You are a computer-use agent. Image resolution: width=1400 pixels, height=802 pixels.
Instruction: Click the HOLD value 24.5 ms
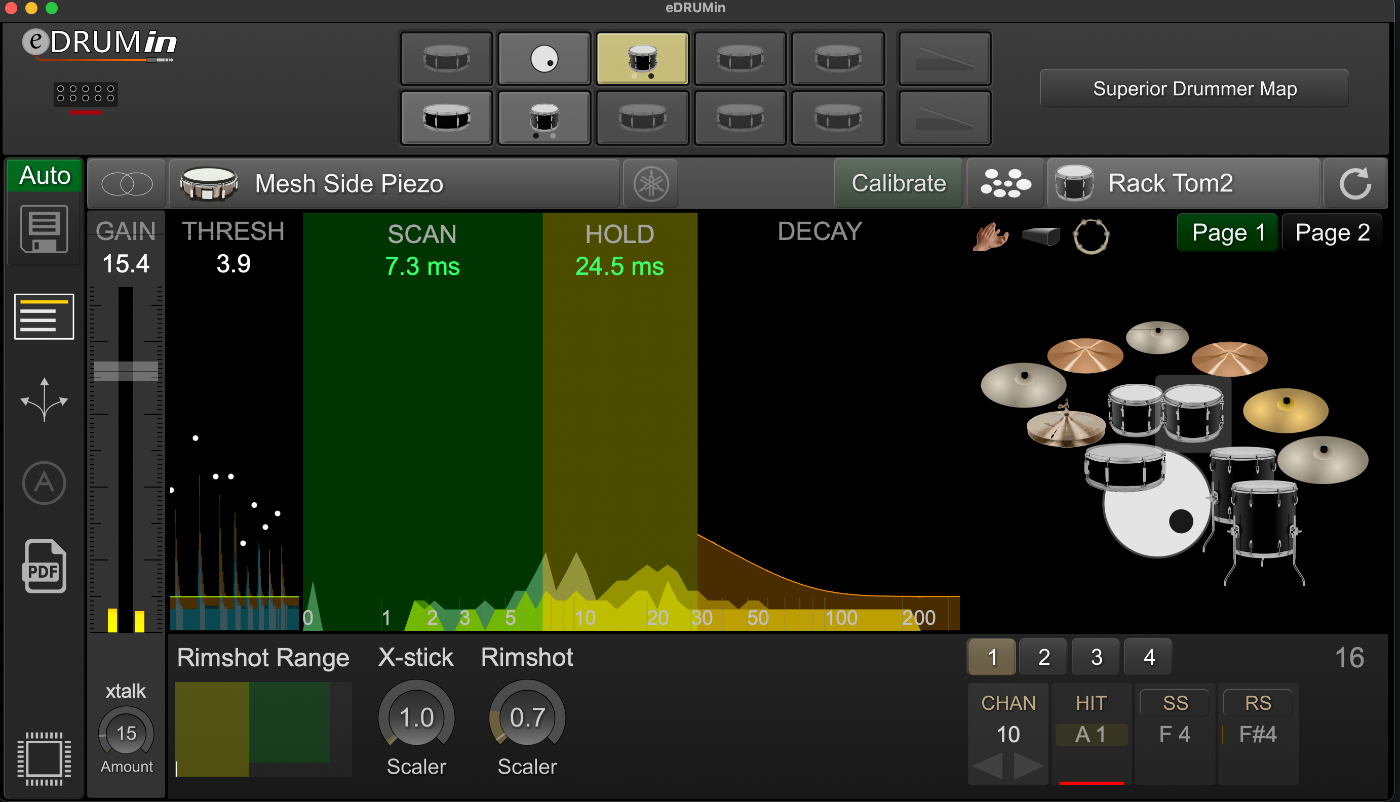coord(620,267)
